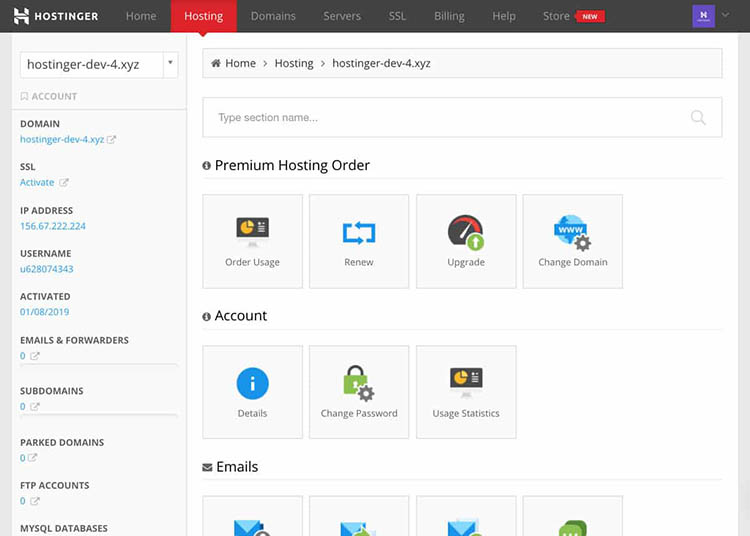Click the hostinger-dev-4.xyz domain link in sidebar
The height and width of the screenshot is (536, 750).
[62, 140]
